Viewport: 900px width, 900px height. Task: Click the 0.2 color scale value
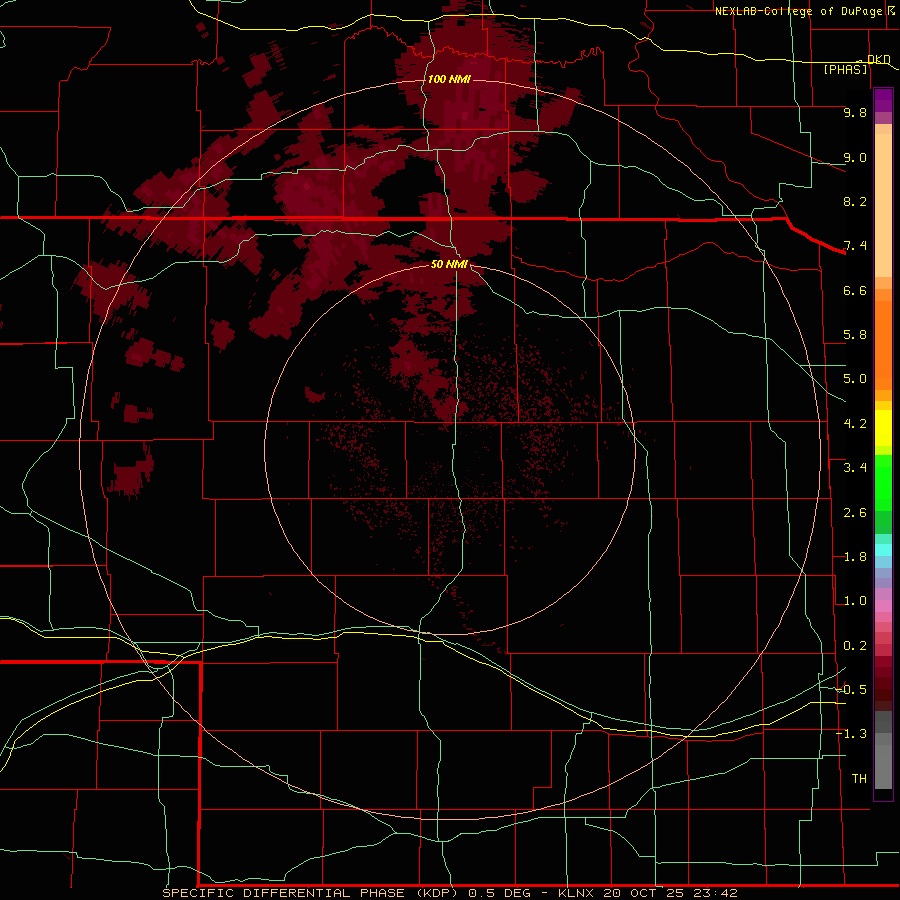(855, 646)
